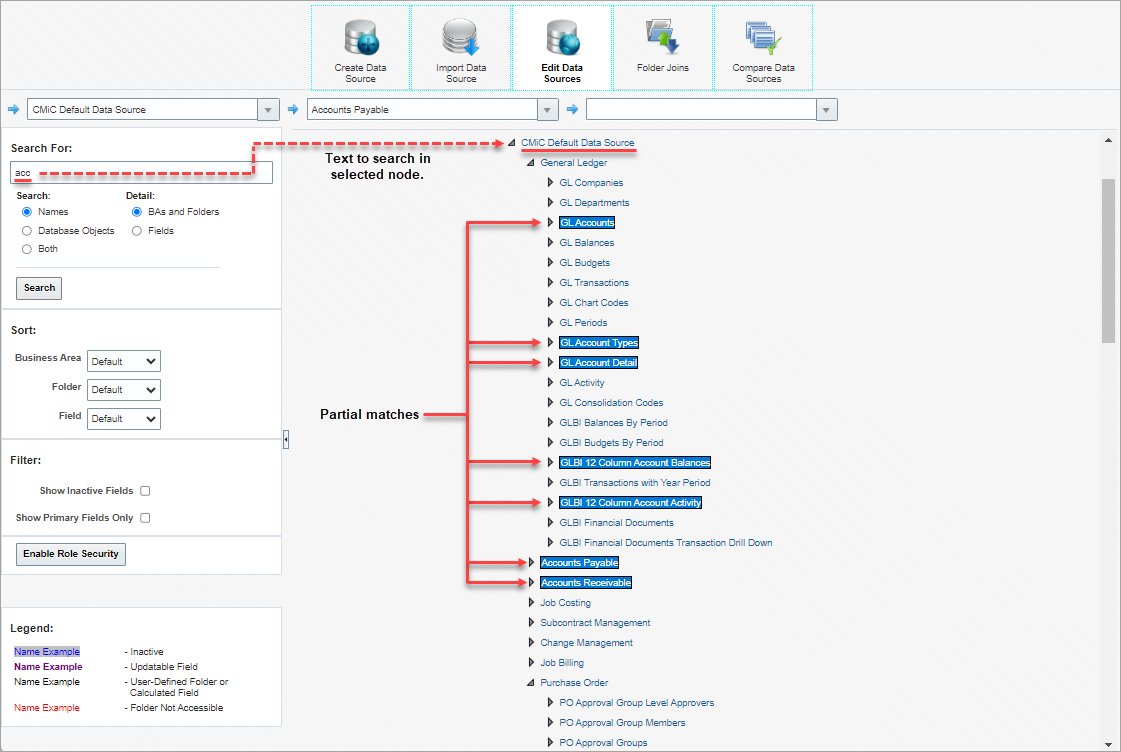Select GLBI Transactions with Year Period item
The height and width of the screenshot is (752, 1121).
point(635,483)
